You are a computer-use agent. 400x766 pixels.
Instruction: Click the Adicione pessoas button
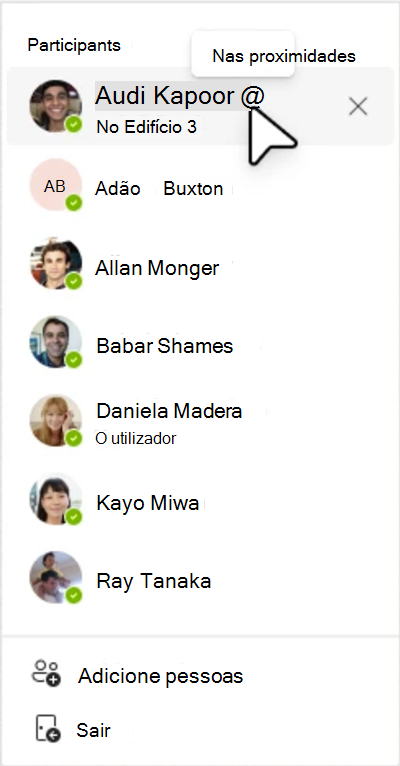[160, 676]
